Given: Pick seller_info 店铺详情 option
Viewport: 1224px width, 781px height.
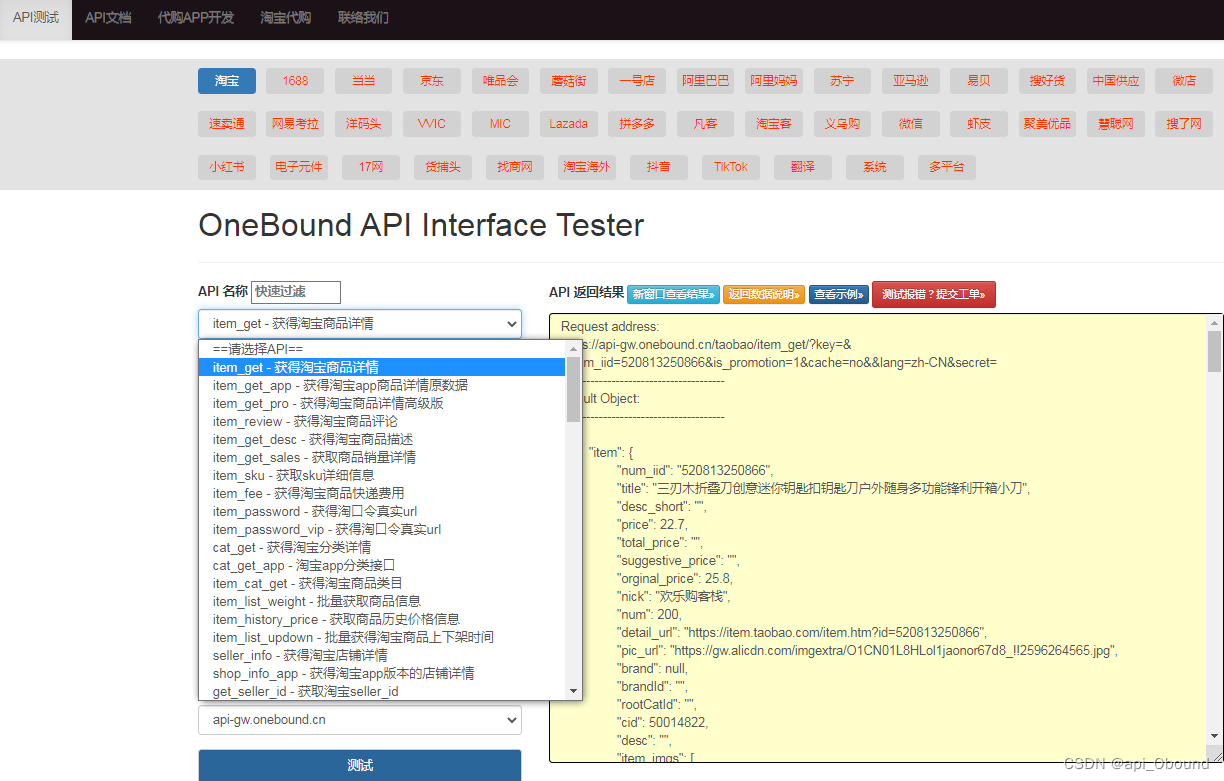Looking at the screenshot, I should [383, 655].
